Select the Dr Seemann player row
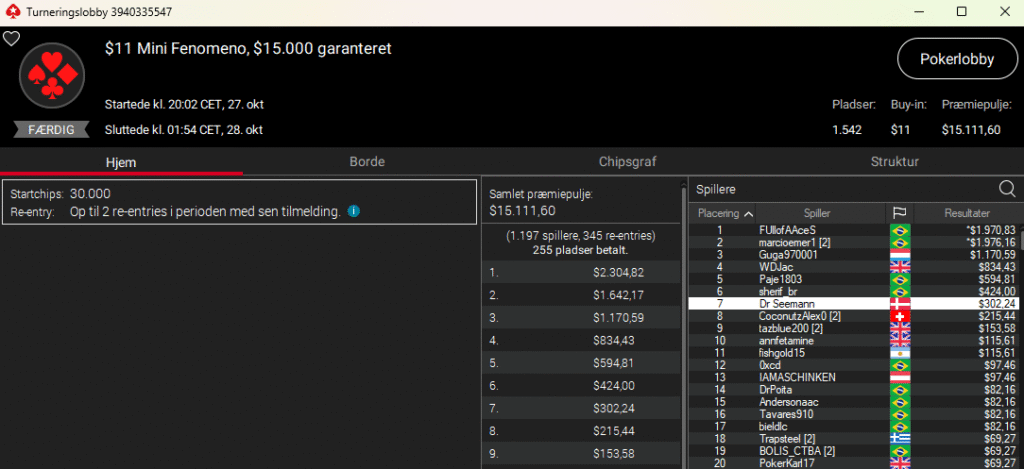 click(x=787, y=303)
